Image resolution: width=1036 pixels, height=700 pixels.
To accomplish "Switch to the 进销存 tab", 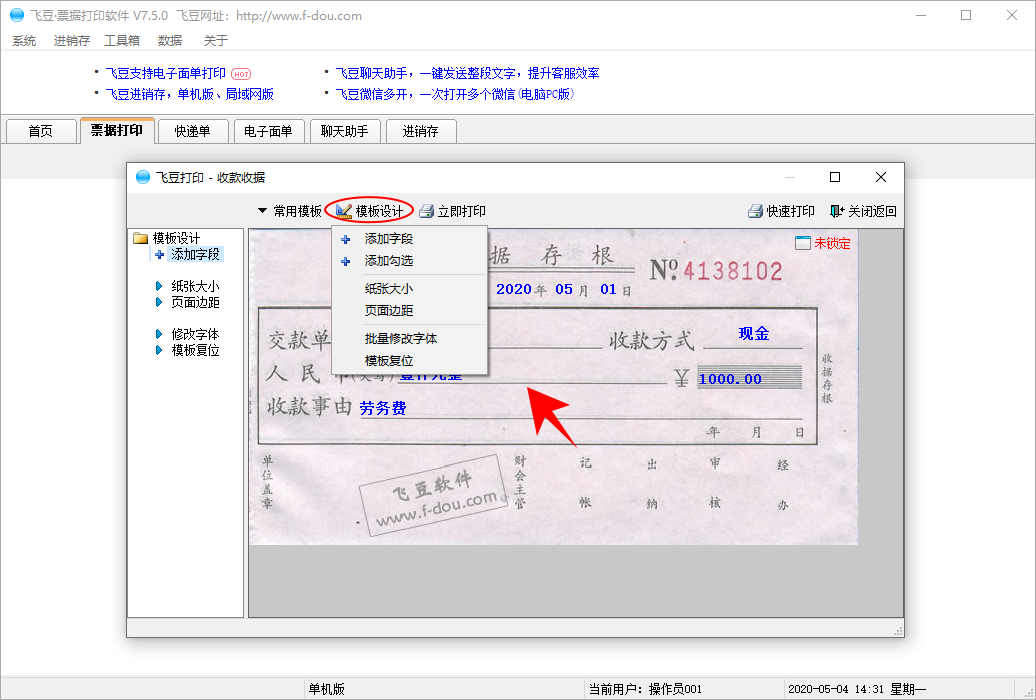I will tap(420, 131).
